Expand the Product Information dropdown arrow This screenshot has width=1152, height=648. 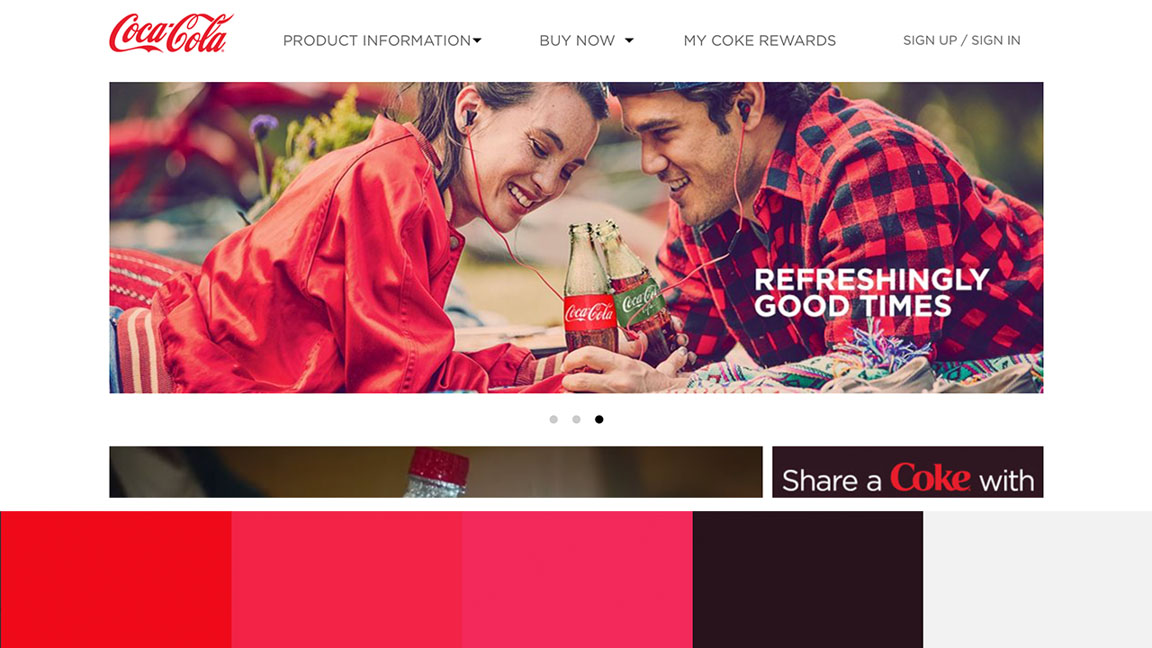pyautogui.click(x=478, y=40)
